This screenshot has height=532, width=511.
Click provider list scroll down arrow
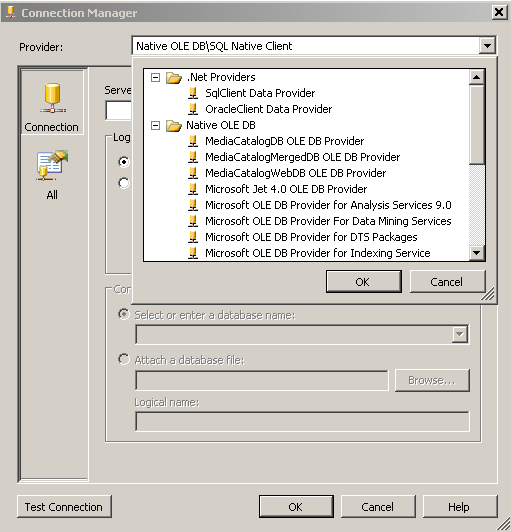(x=477, y=253)
